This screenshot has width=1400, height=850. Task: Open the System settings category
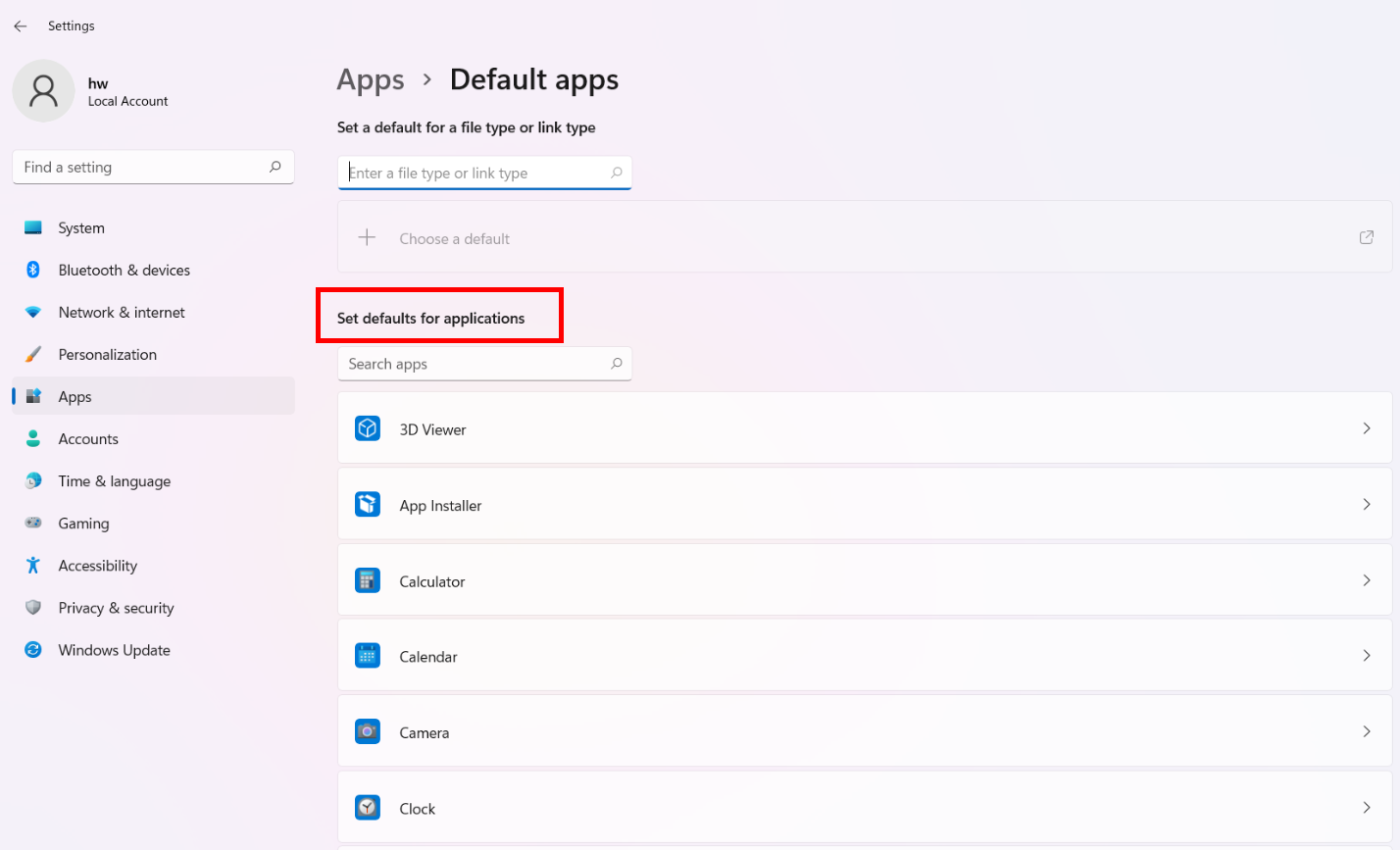pos(153,227)
